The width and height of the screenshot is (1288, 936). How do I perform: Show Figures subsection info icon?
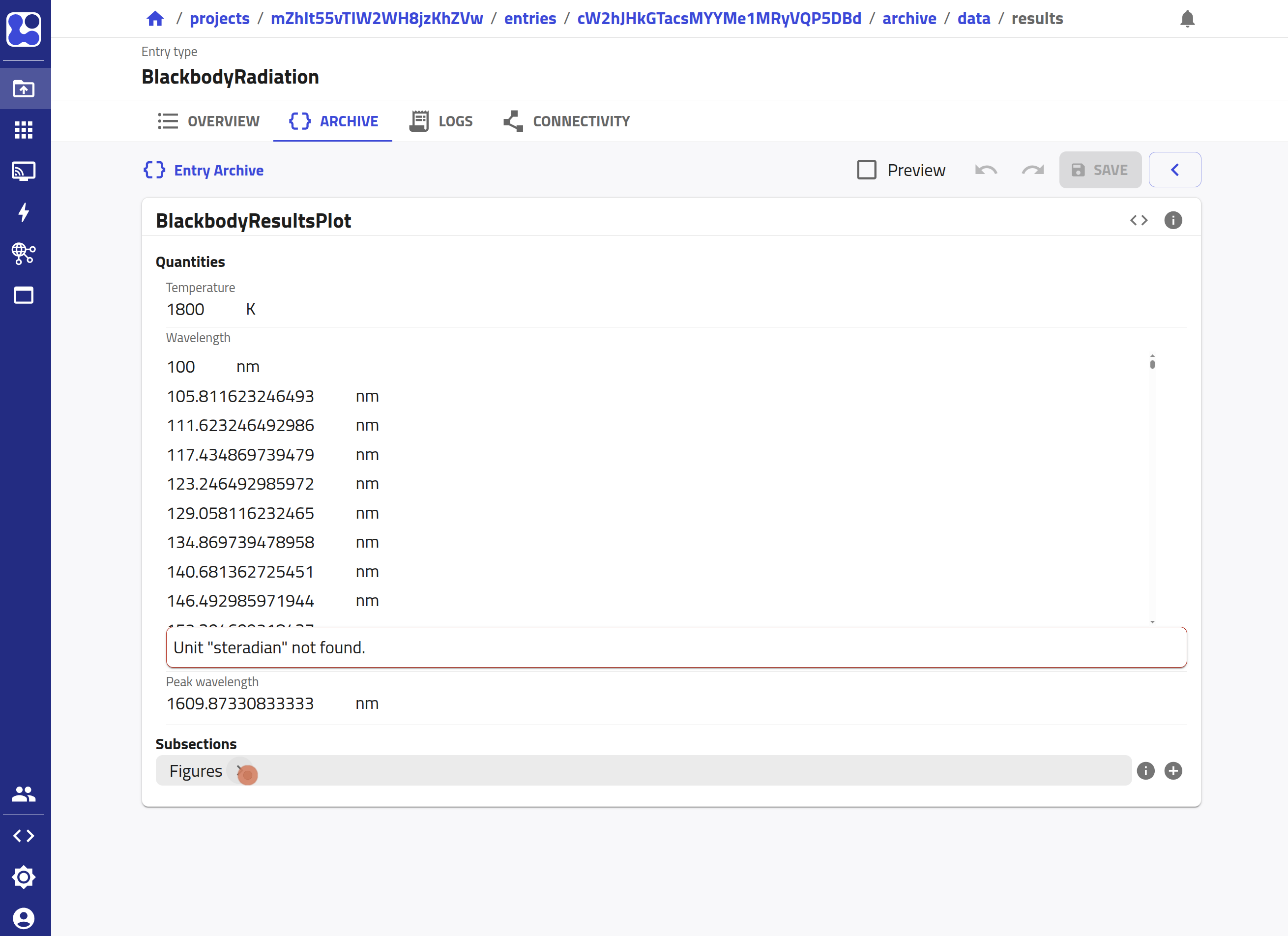click(x=1146, y=771)
